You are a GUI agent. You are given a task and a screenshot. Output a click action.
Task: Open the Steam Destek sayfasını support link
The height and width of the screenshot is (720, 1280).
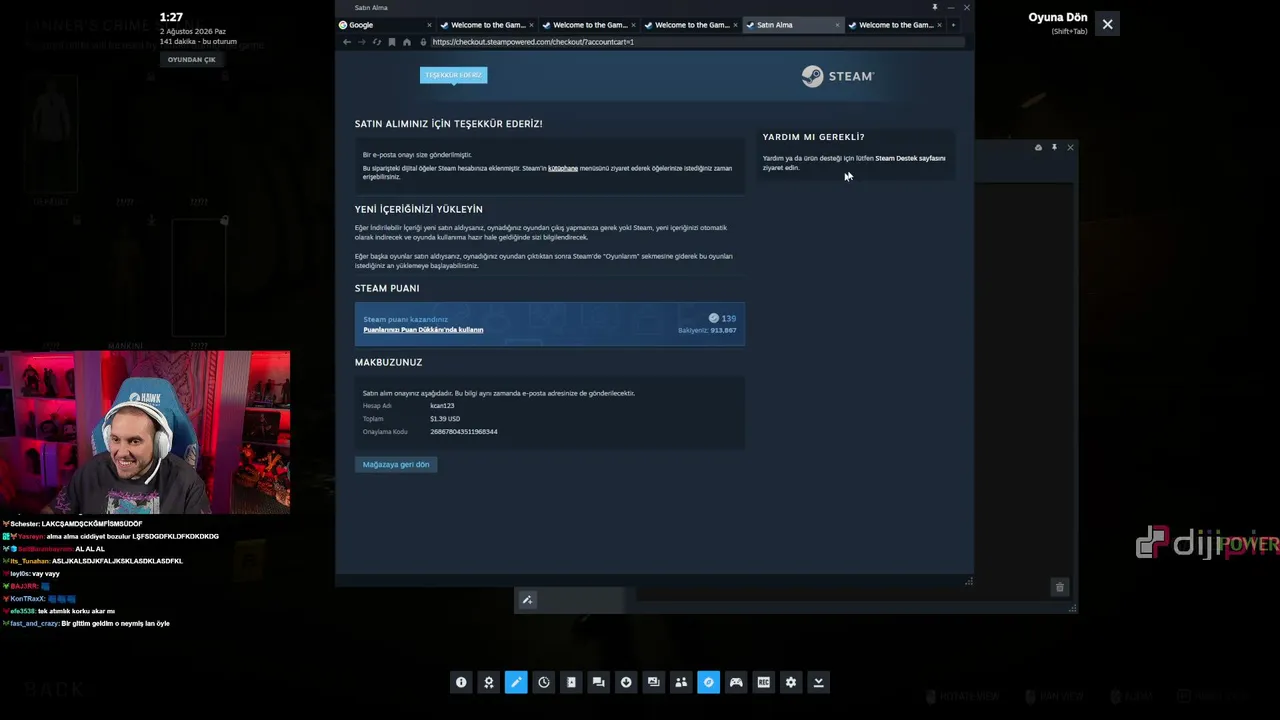[910, 158]
